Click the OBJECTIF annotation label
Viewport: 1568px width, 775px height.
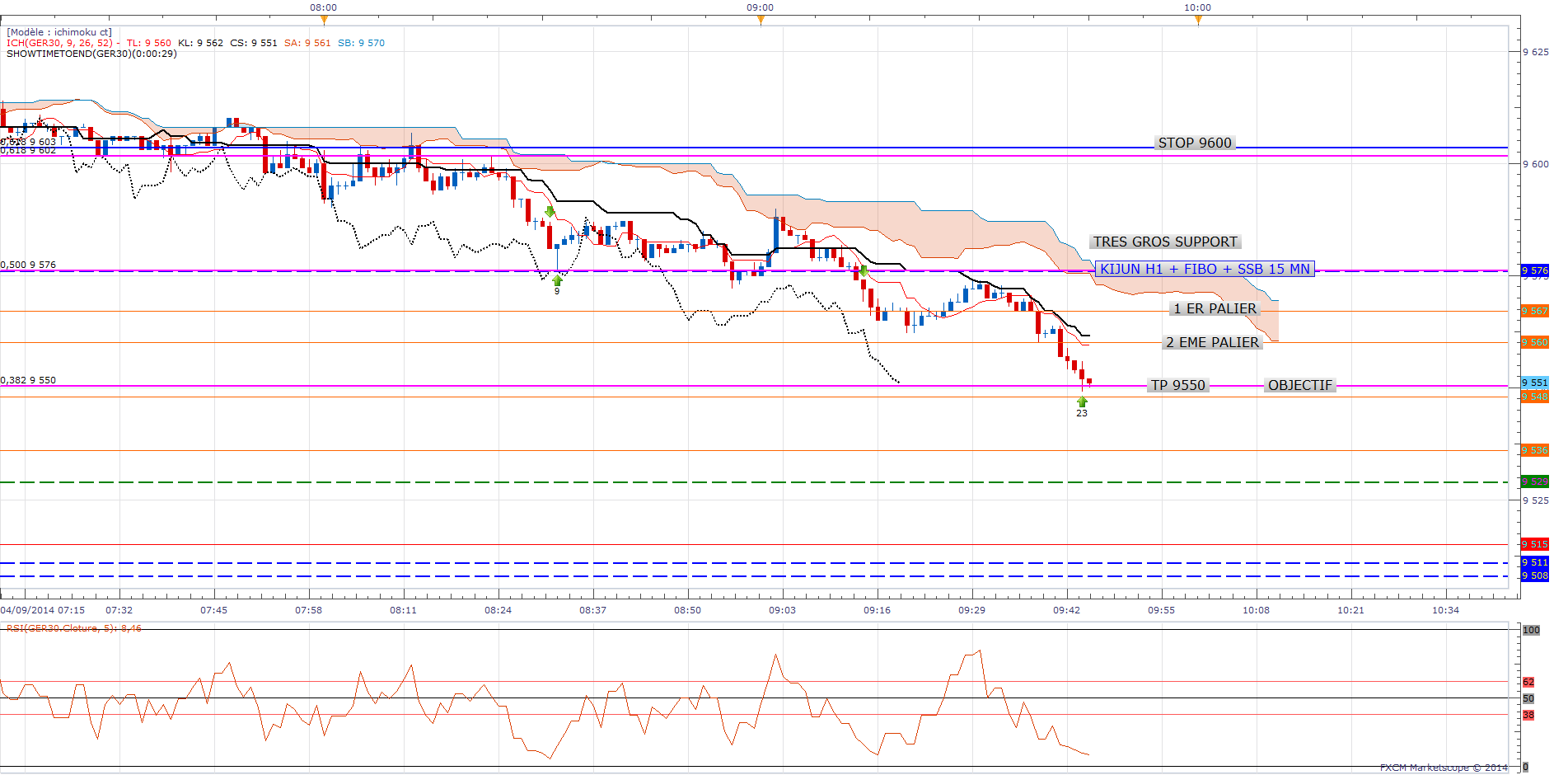[1300, 385]
